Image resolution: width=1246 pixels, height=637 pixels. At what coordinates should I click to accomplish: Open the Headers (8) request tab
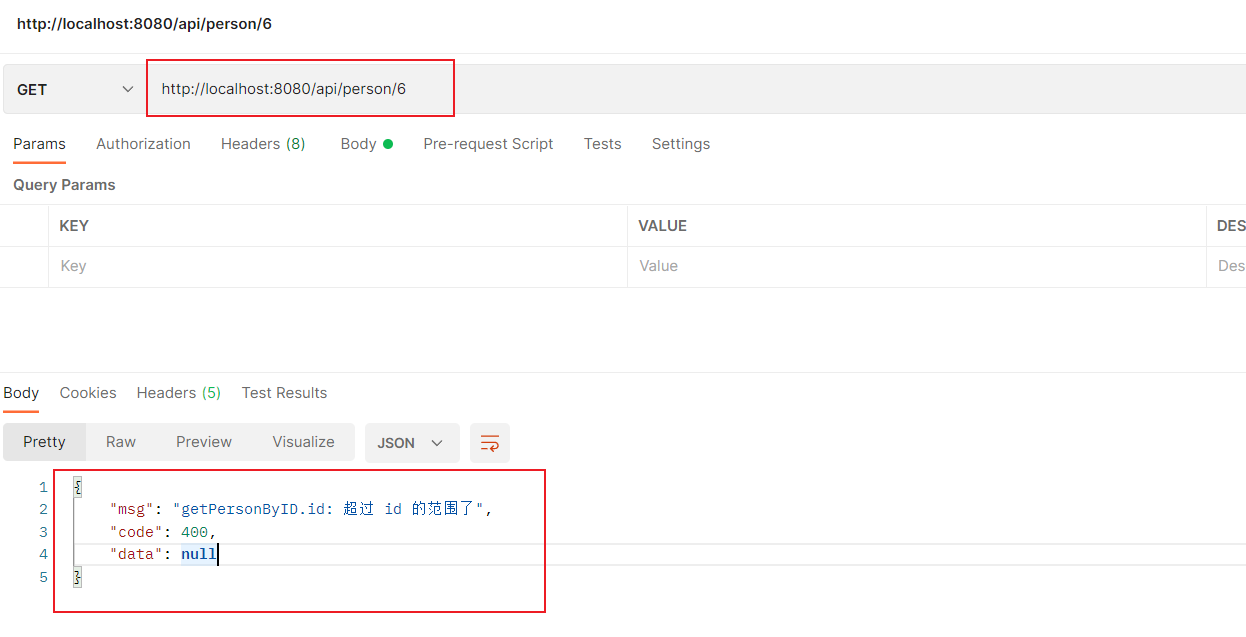(262, 144)
